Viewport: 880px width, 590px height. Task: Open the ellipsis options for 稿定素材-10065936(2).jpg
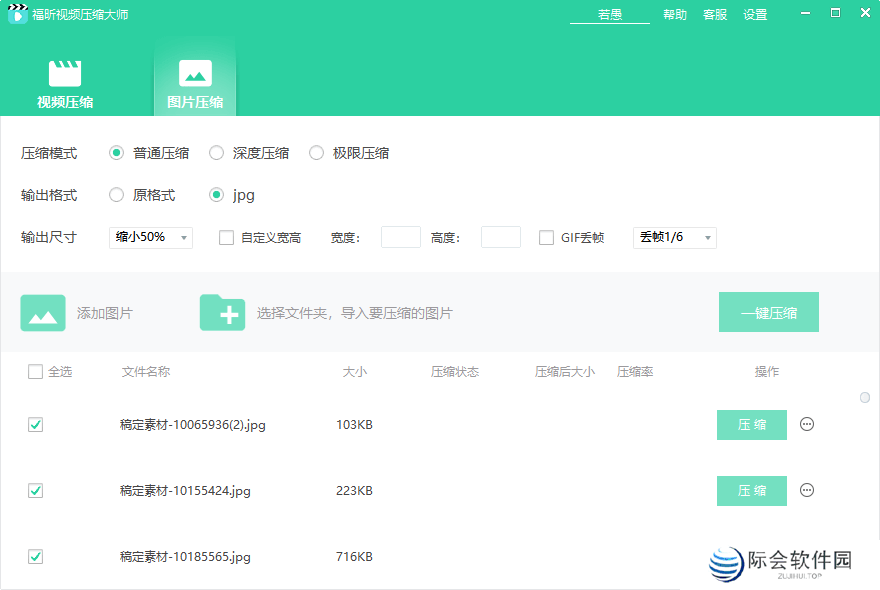[x=807, y=424]
